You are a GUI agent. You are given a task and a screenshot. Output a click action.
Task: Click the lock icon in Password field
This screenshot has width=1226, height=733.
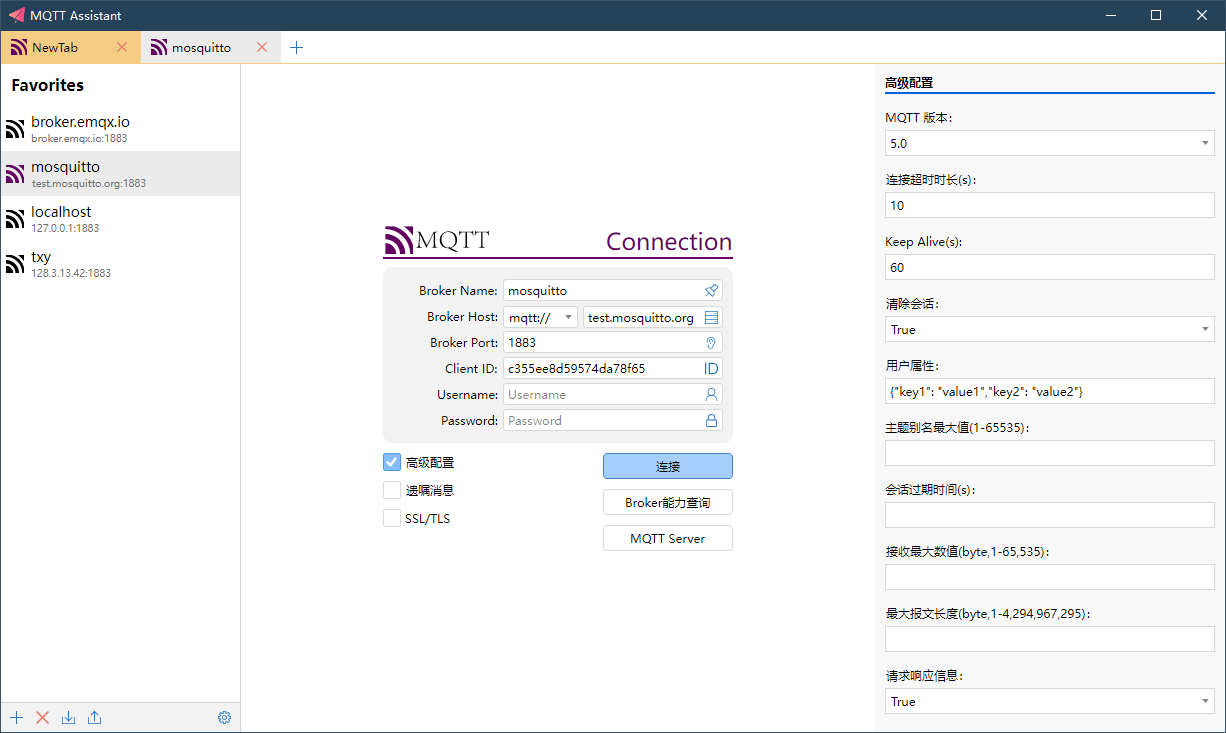click(711, 421)
